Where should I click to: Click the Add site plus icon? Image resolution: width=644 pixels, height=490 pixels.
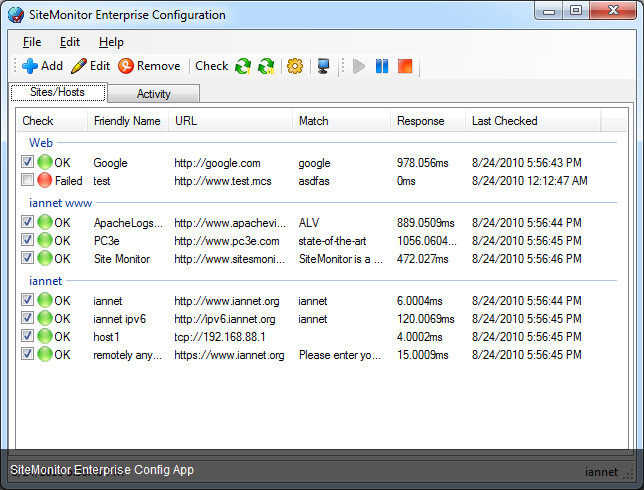(29, 66)
